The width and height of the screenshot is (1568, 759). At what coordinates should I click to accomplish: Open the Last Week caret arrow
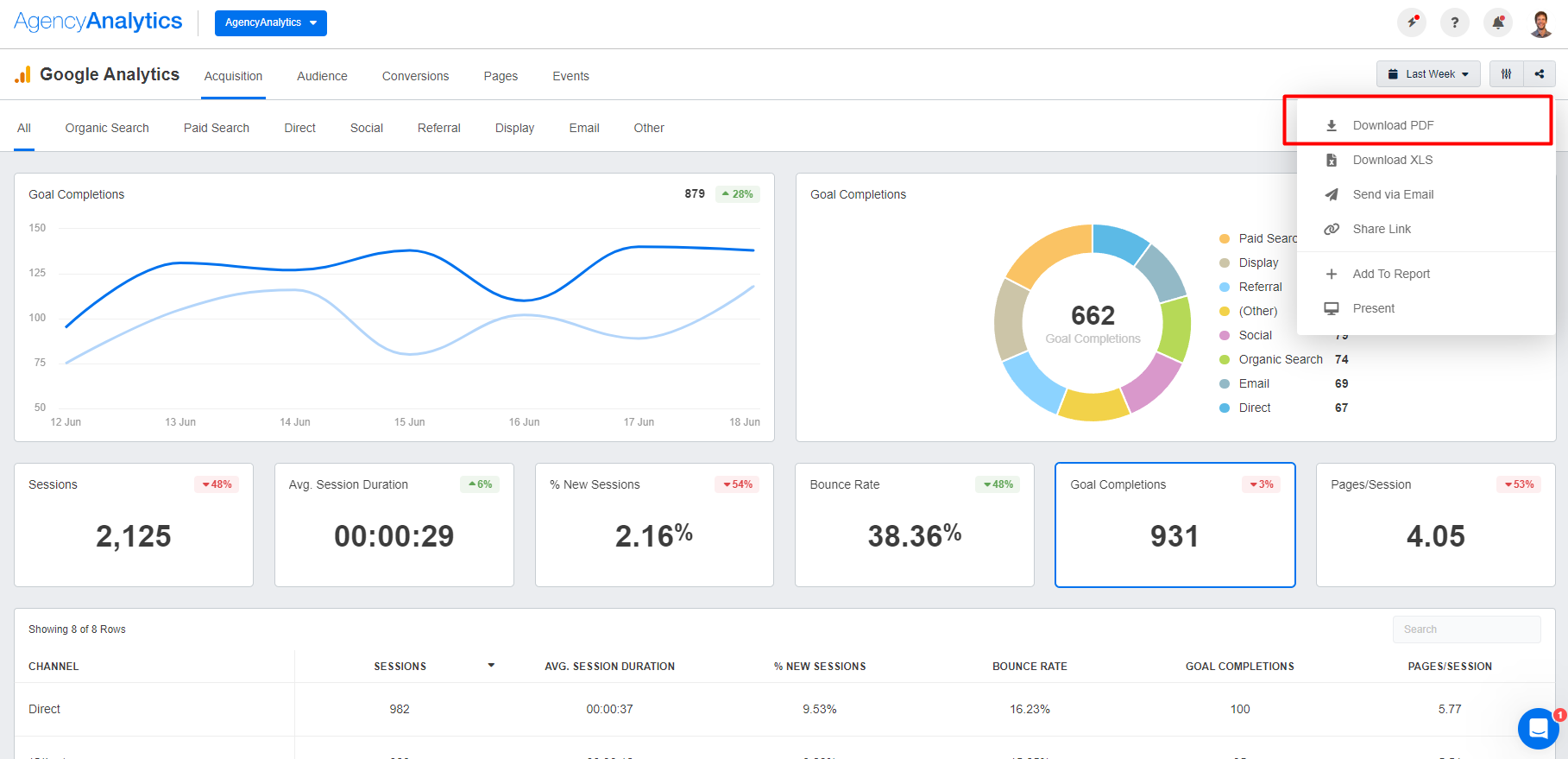click(x=1465, y=74)
